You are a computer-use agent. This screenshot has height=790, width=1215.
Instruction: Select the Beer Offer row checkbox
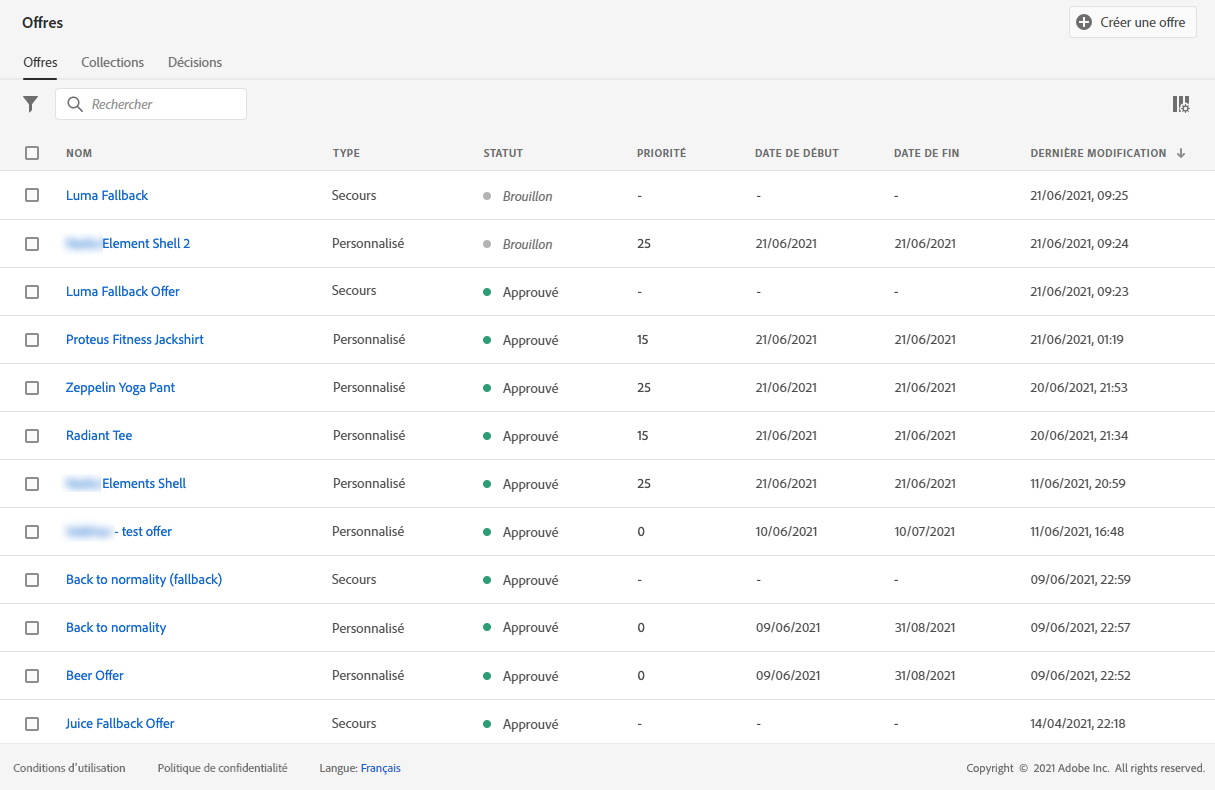32,676
